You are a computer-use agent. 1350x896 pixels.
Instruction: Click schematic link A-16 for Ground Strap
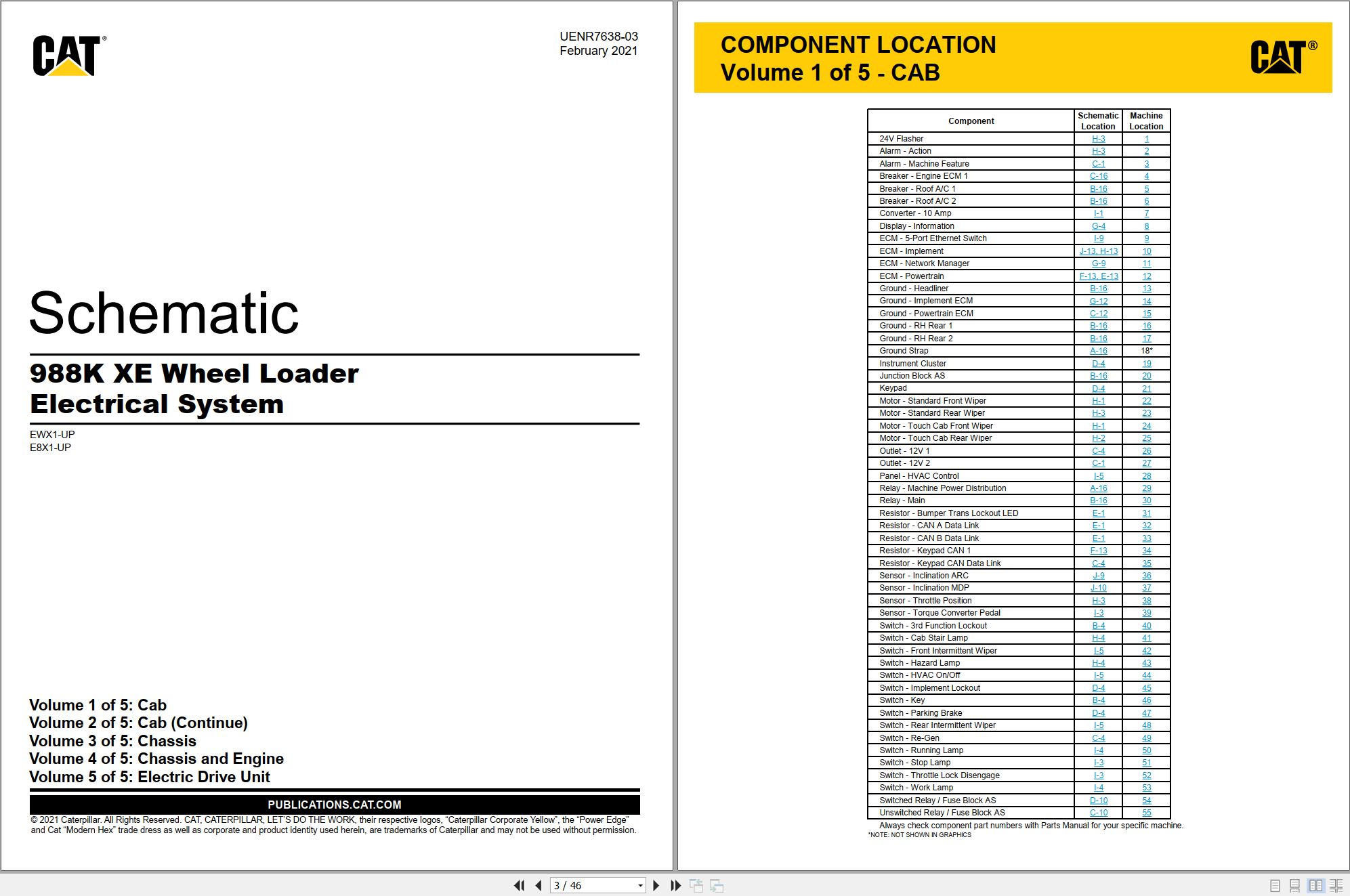(x=1098, y=351)
